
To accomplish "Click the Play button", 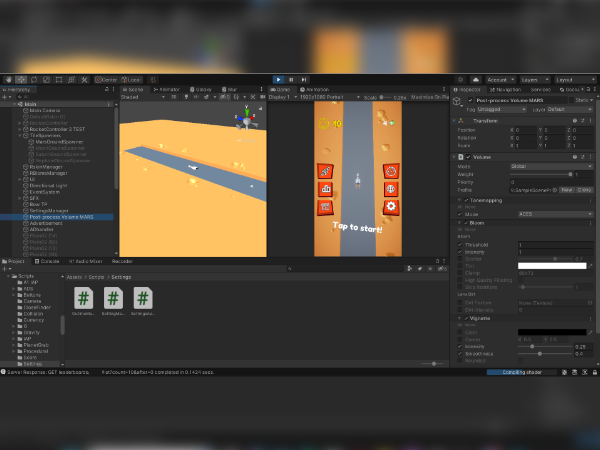I will [x=279, y=80].
